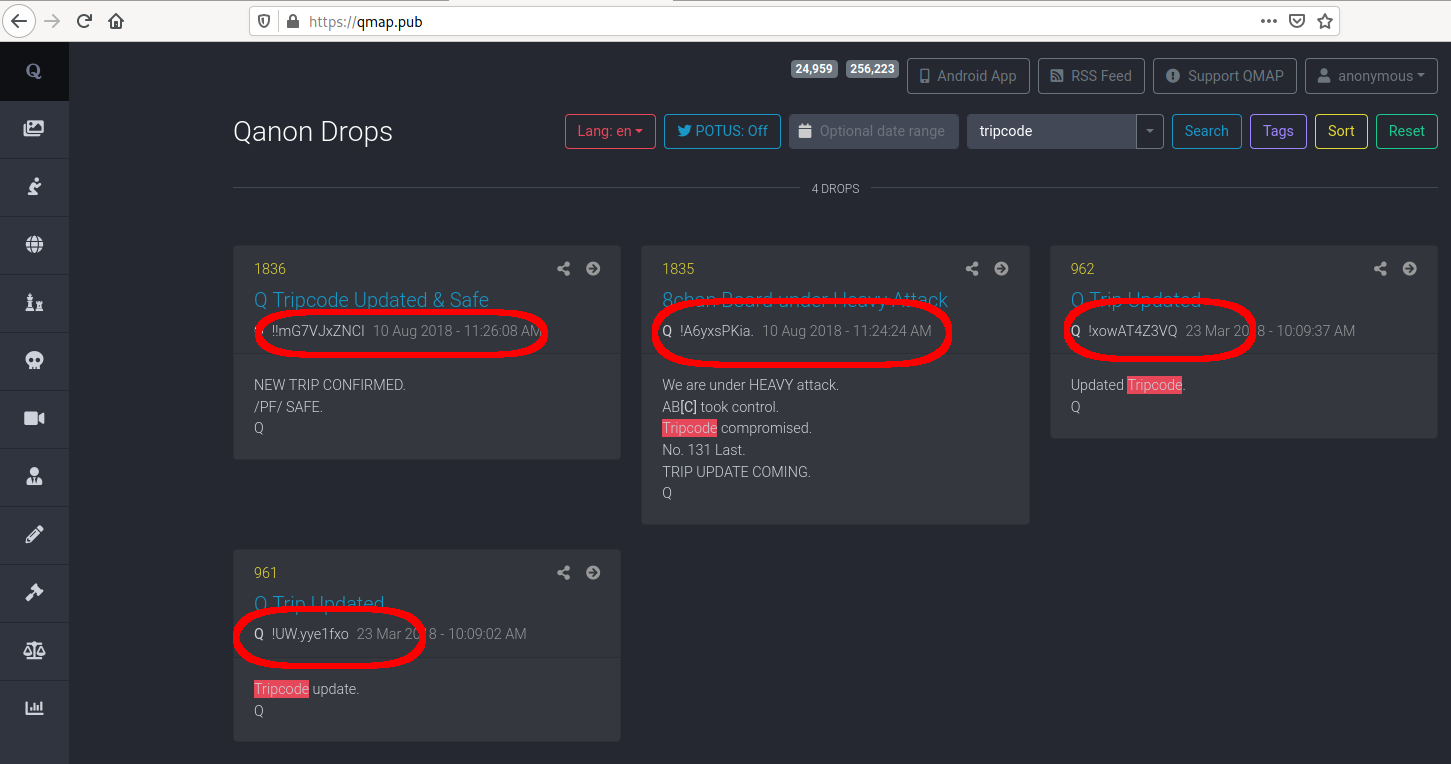Viewport: 1451px width, 764px height.
Task: Click drop number 1836
Action: click(x=270, y=268)
